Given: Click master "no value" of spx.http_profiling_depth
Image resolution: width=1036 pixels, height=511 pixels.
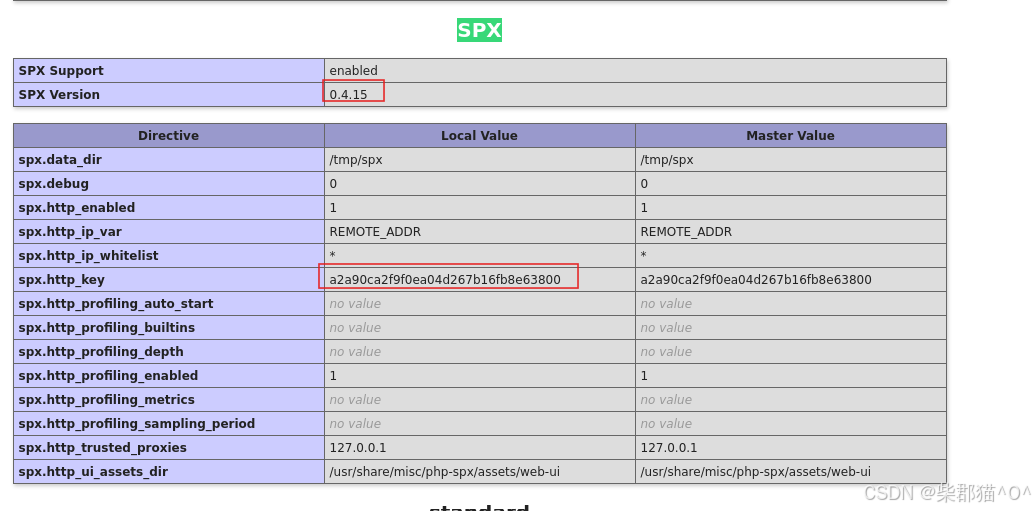Looking at the screenshot, I should [x=667, y=352].
